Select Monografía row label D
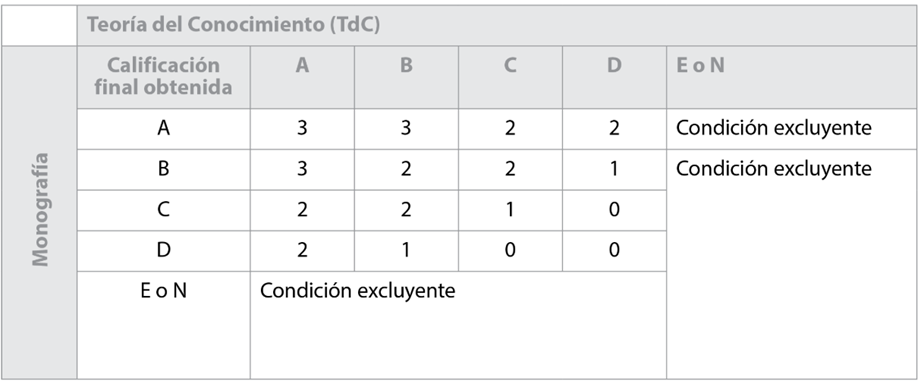 click(x=163, y=250)
